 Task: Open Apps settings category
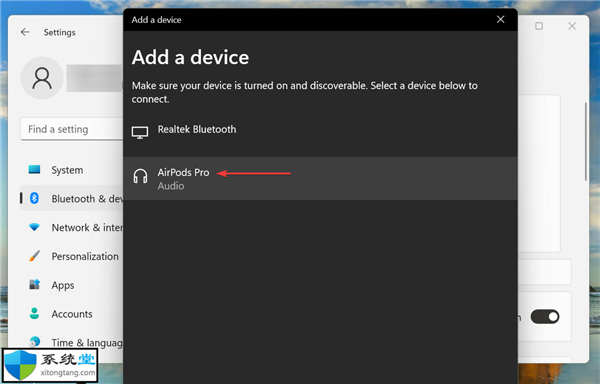(72, 285)
